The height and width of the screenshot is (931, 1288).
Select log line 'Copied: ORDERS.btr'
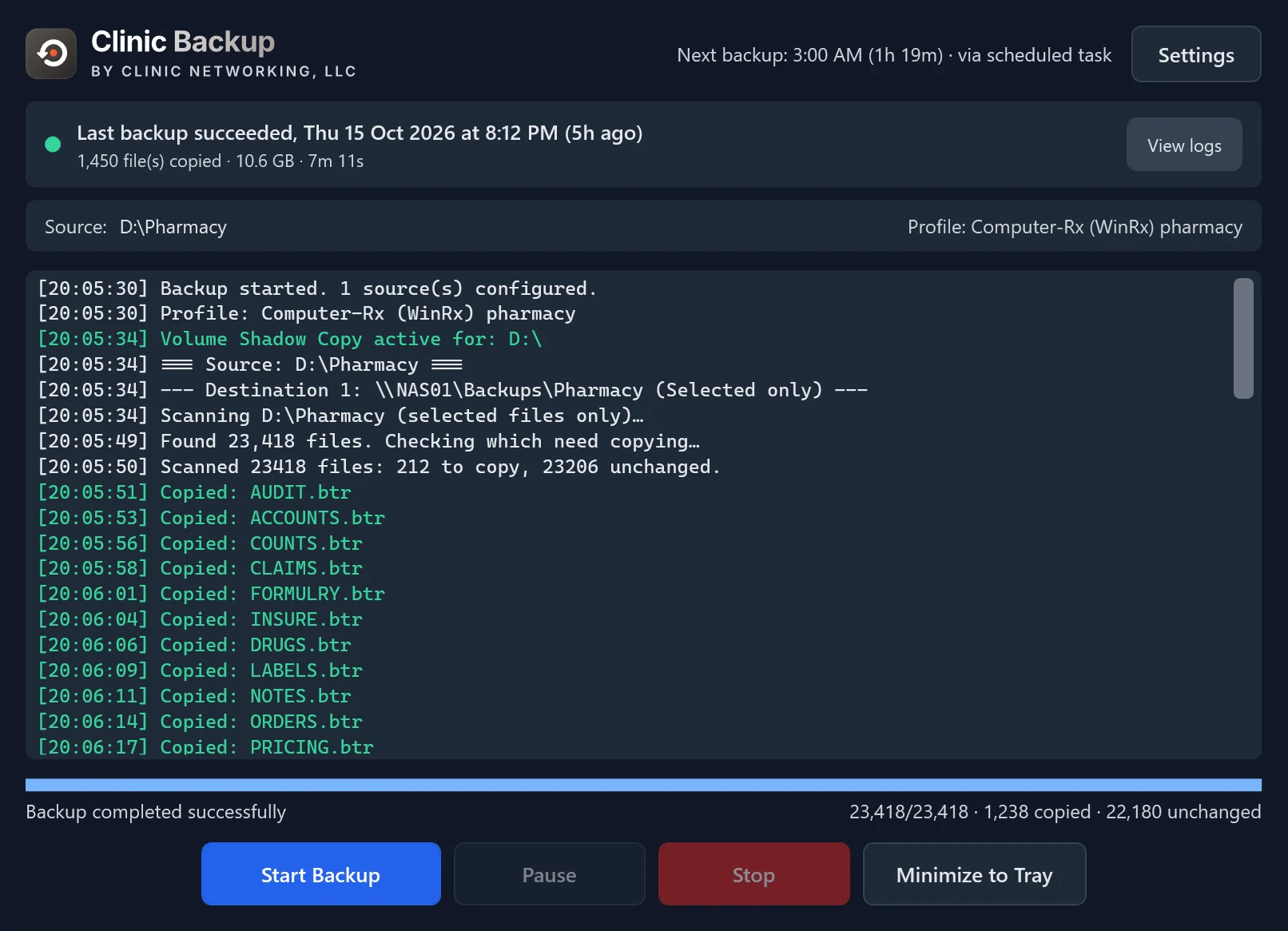[x=200, y=722]
